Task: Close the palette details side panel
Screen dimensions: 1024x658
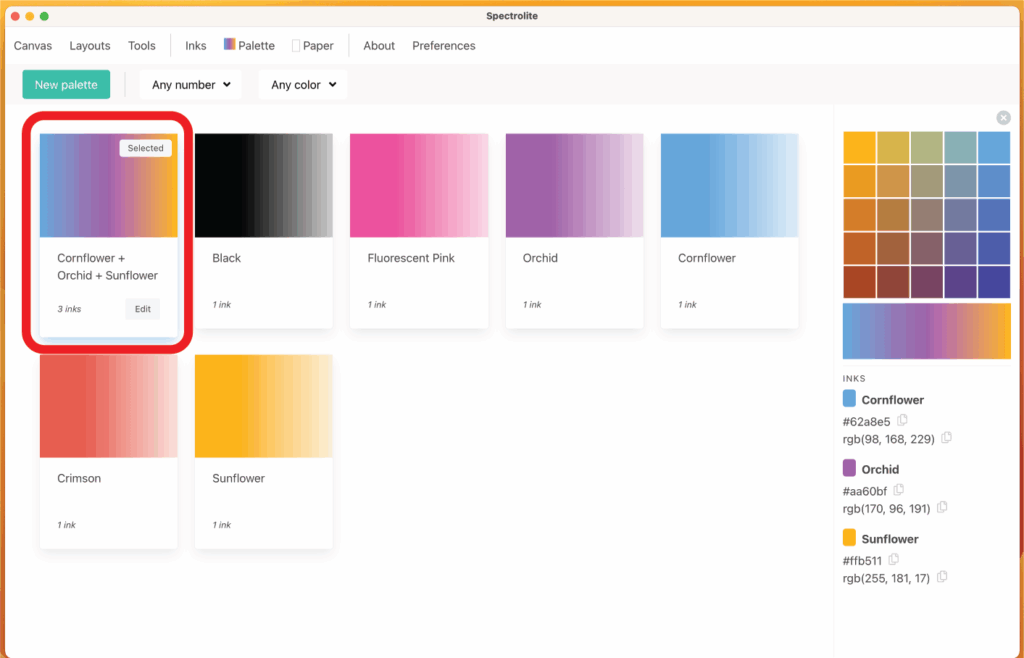Action: point(1003,118)
